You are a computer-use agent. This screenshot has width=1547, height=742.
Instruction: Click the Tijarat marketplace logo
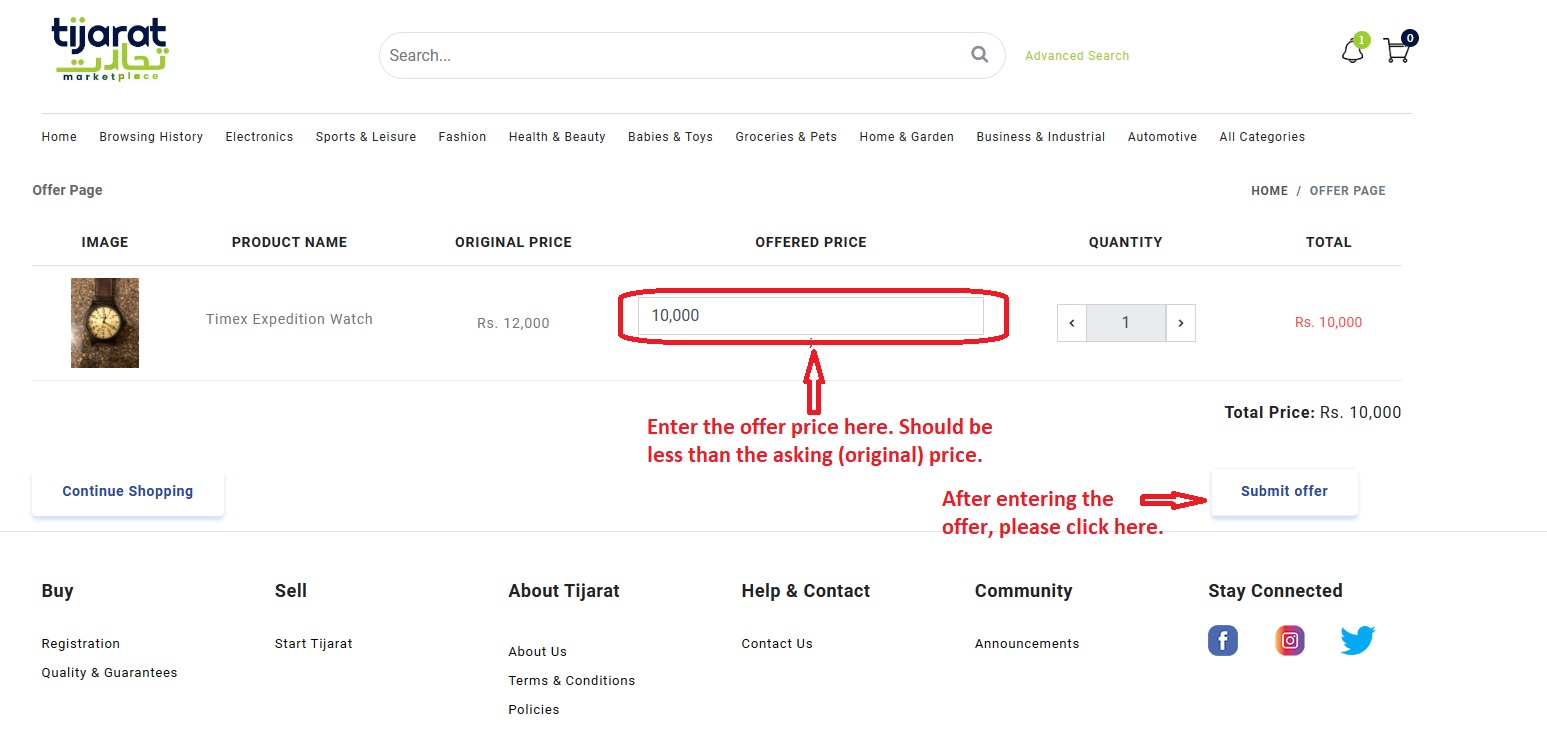pos(110,50)
